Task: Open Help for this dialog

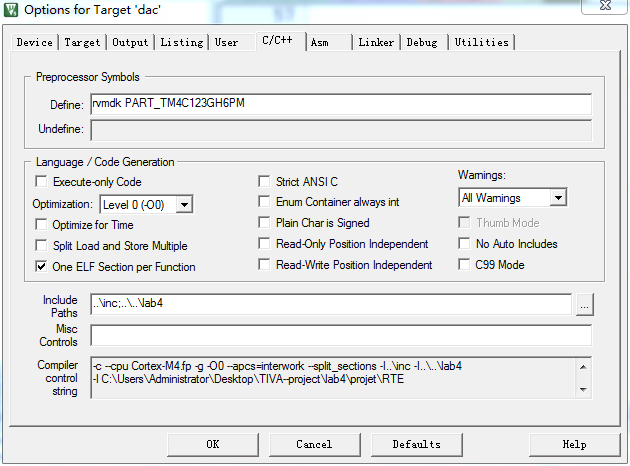Action: point(575,444)
